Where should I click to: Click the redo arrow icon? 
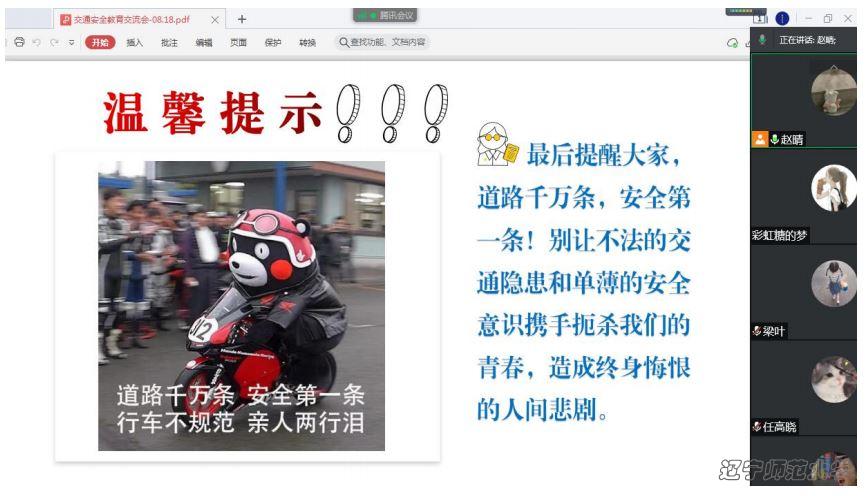(54, 42)
